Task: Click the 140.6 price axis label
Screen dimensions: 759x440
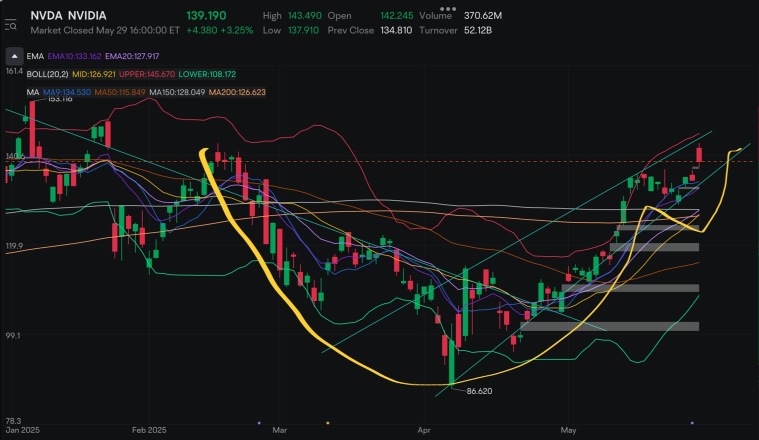Action: (x=15, y=156)
